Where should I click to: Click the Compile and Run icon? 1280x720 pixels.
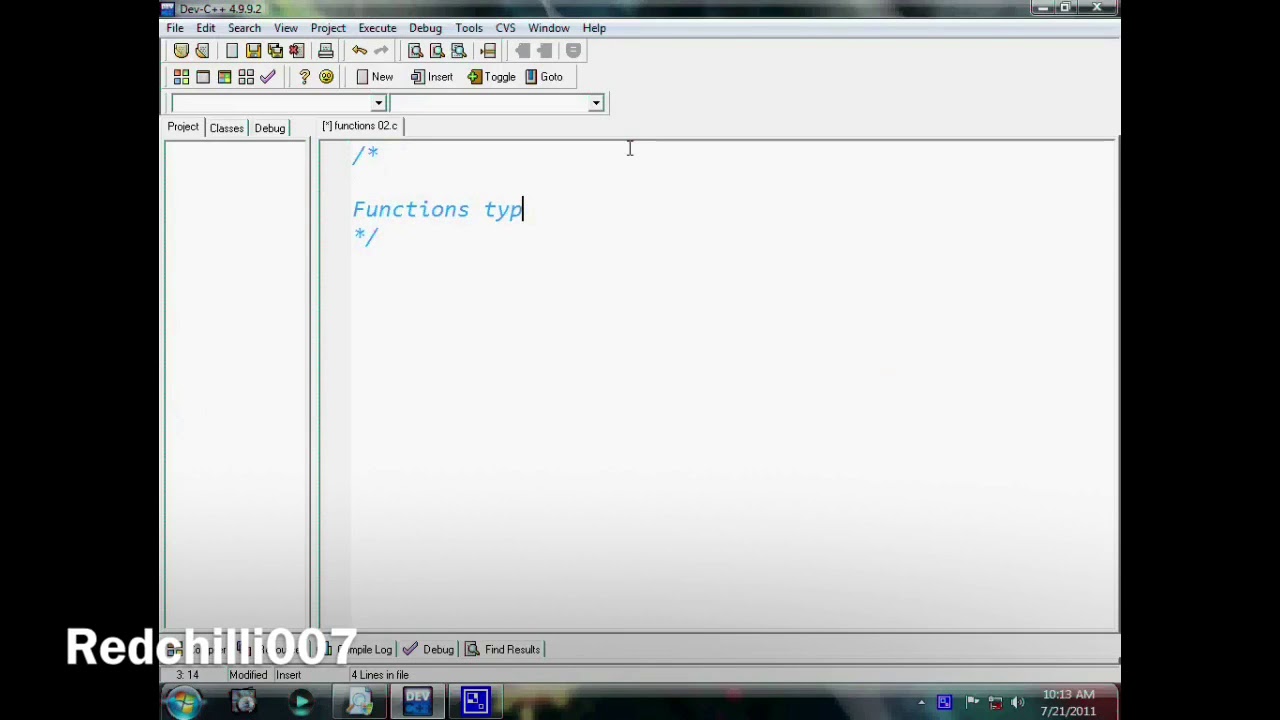point(225,77)
